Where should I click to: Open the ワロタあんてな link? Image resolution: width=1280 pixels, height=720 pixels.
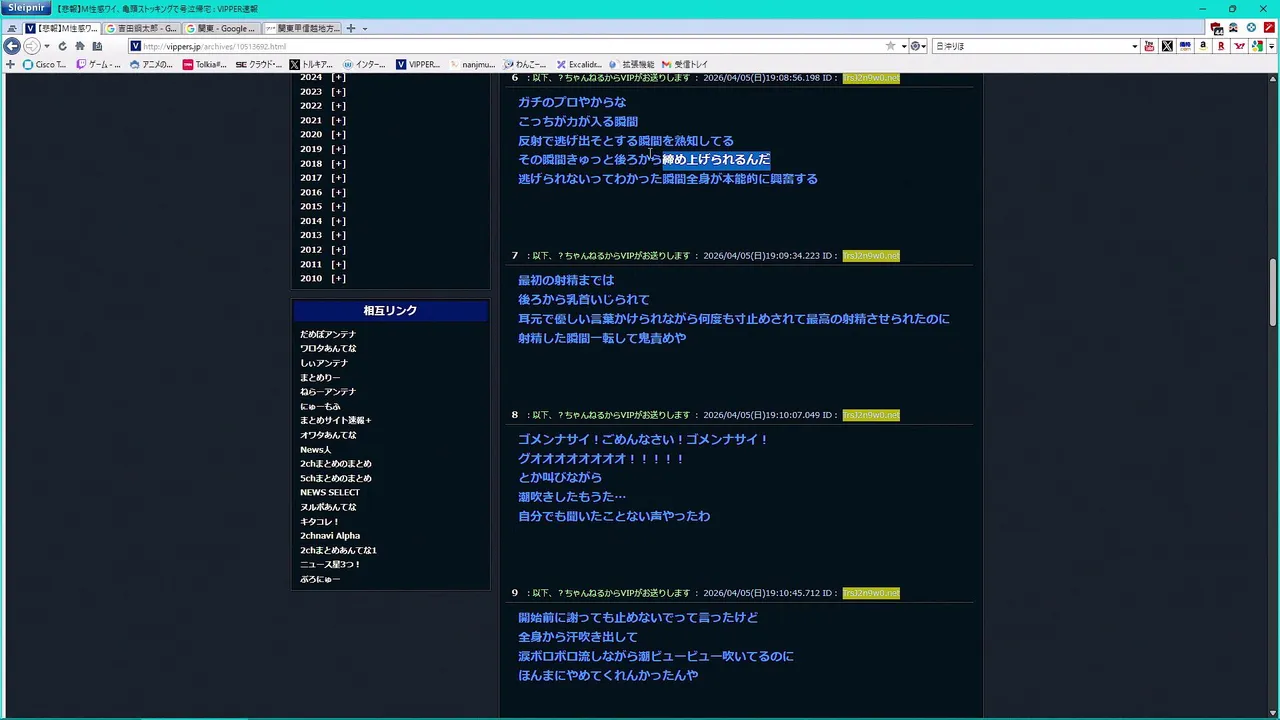pos(328,348)
